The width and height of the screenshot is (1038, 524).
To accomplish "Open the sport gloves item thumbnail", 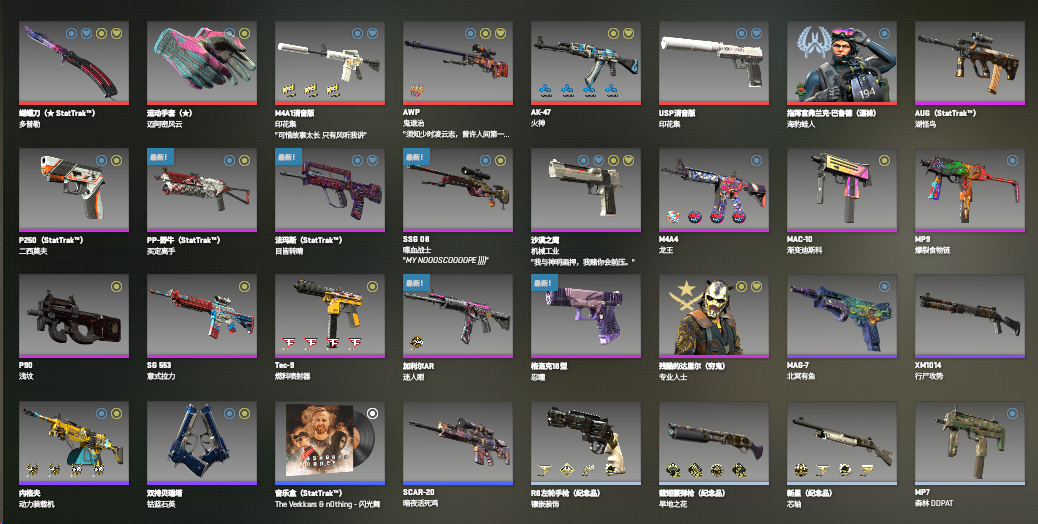I will (202, 62).
